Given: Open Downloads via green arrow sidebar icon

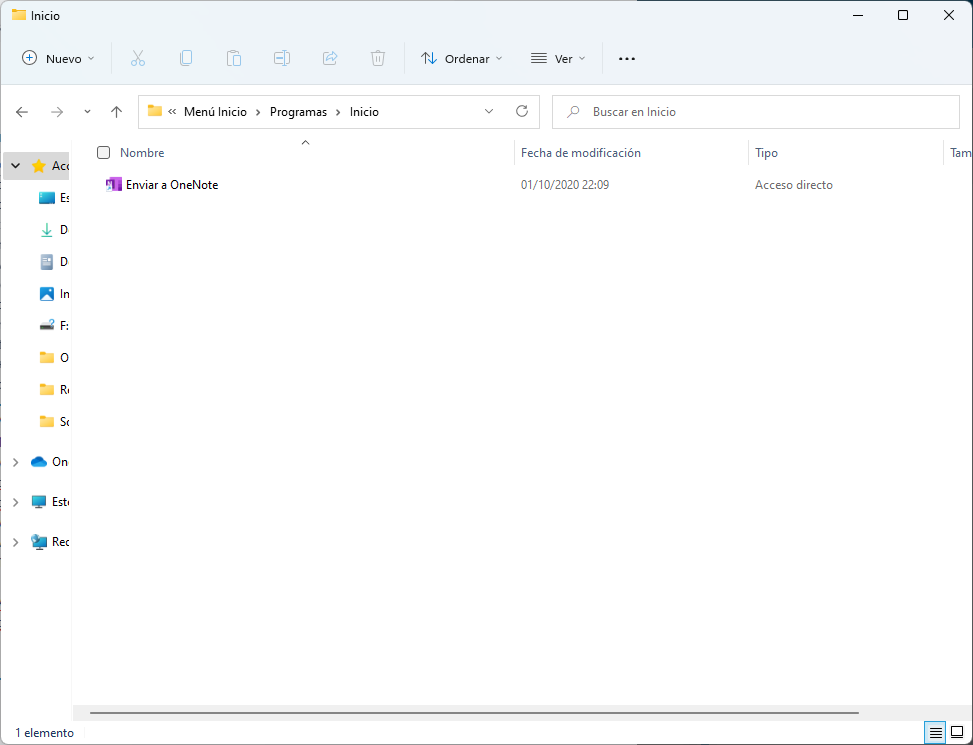Looking at the screenshot, I should point(47,230).
